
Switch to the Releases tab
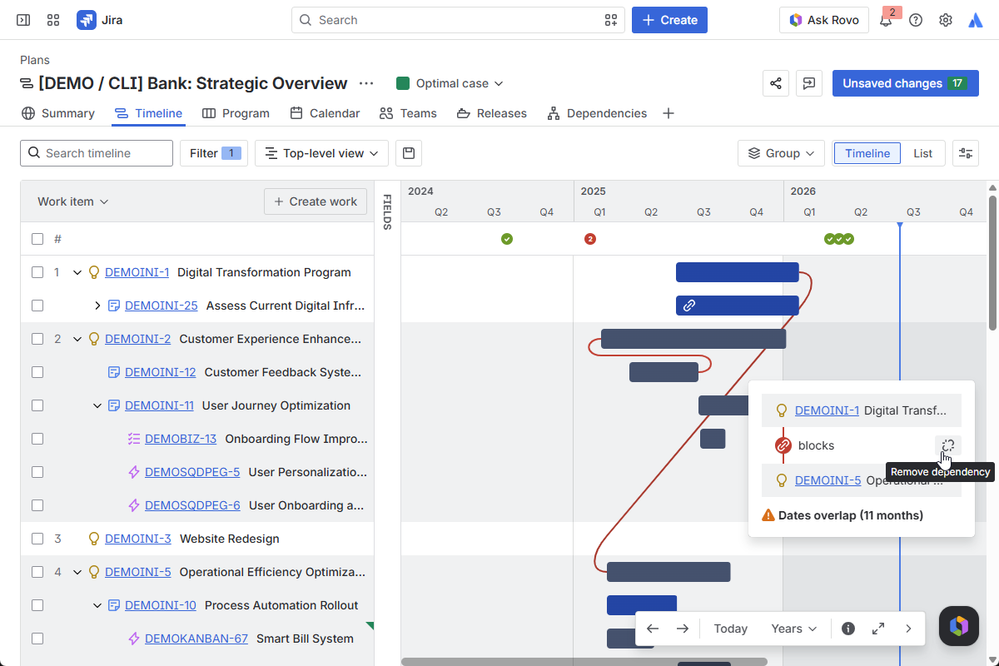492,113
